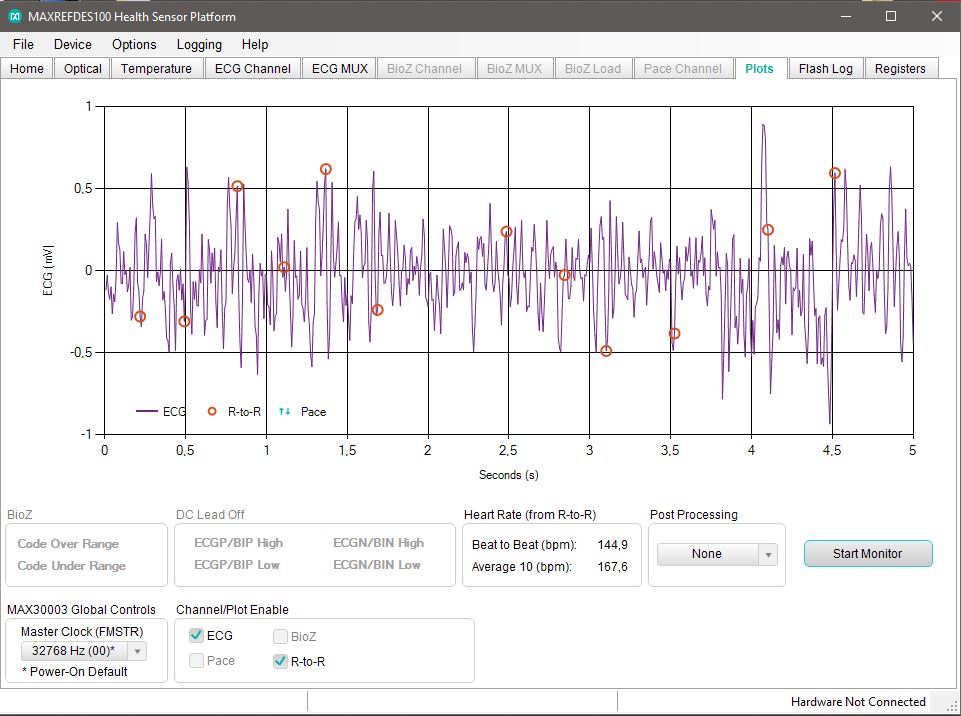Click the R-to-R marker near 4.5 seconds
Viewport: 961px width, 716px height.
835,173
